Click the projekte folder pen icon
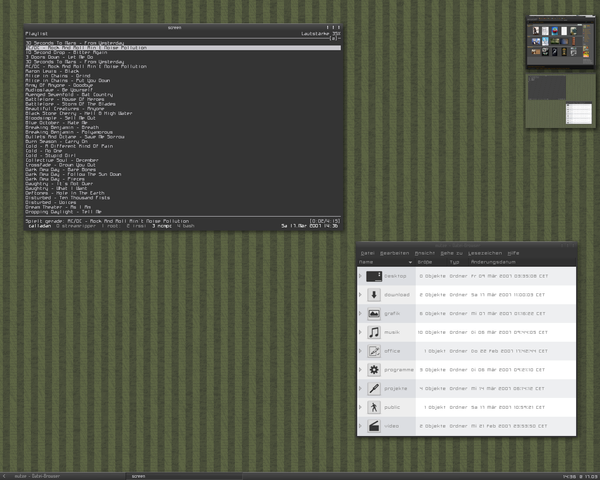Screen dimensions: 600x480 [374, 389]
